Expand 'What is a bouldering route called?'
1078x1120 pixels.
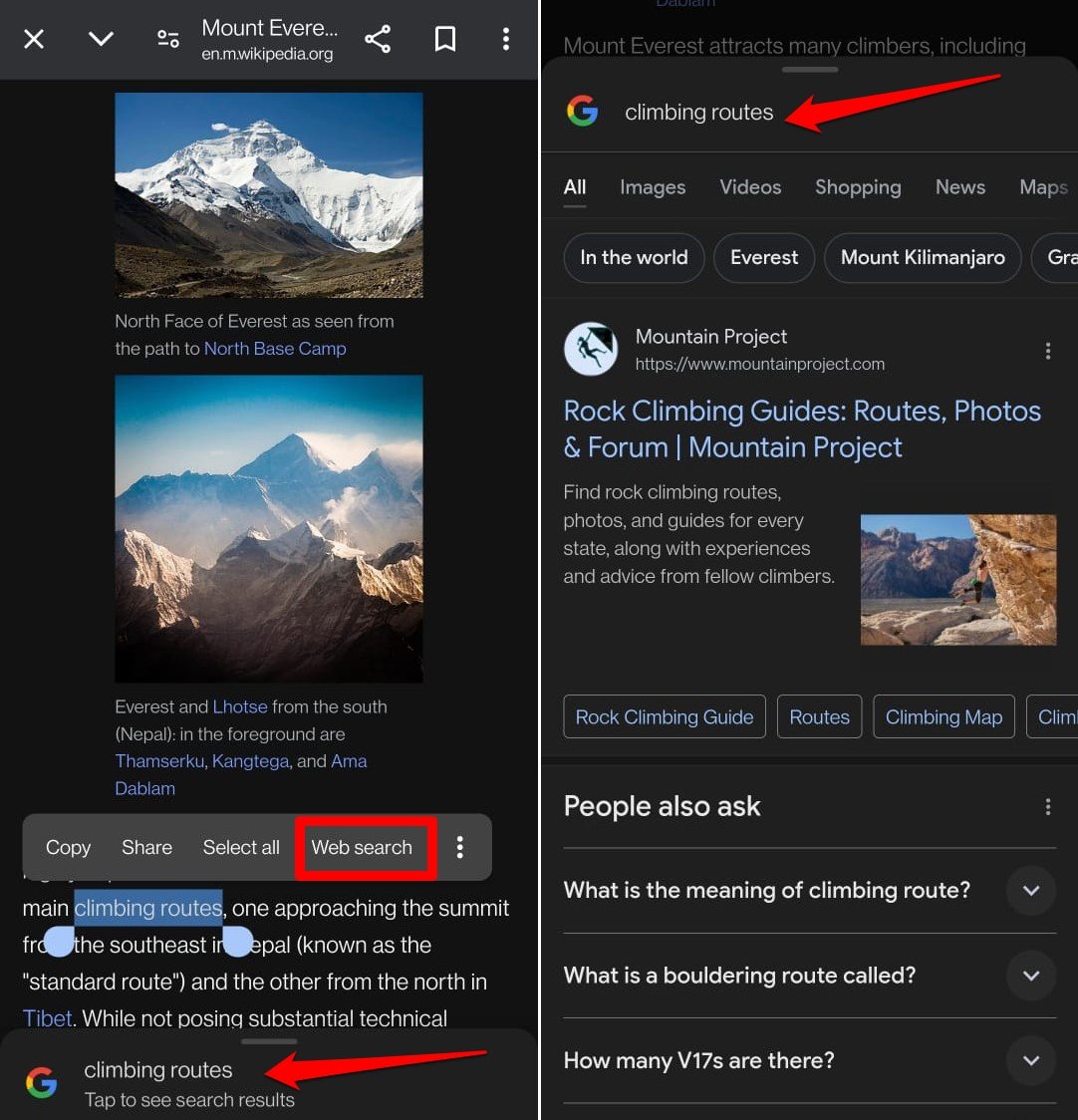(x=809, y=976)
